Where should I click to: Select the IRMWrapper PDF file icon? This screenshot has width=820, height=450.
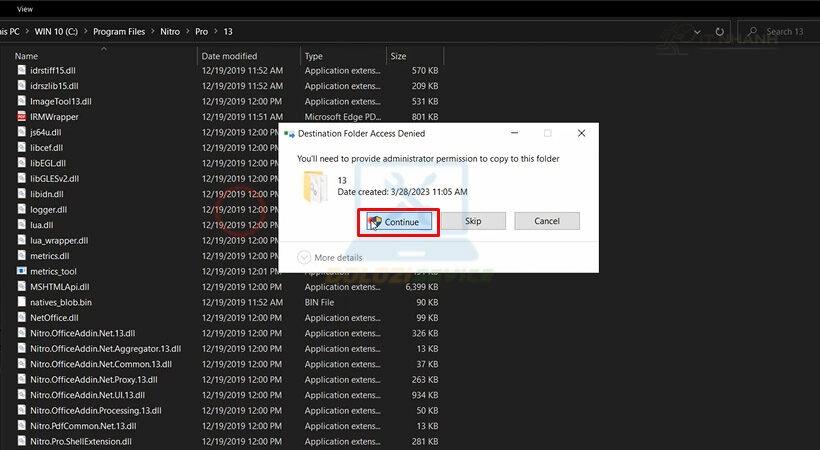[x=21, y=117]
